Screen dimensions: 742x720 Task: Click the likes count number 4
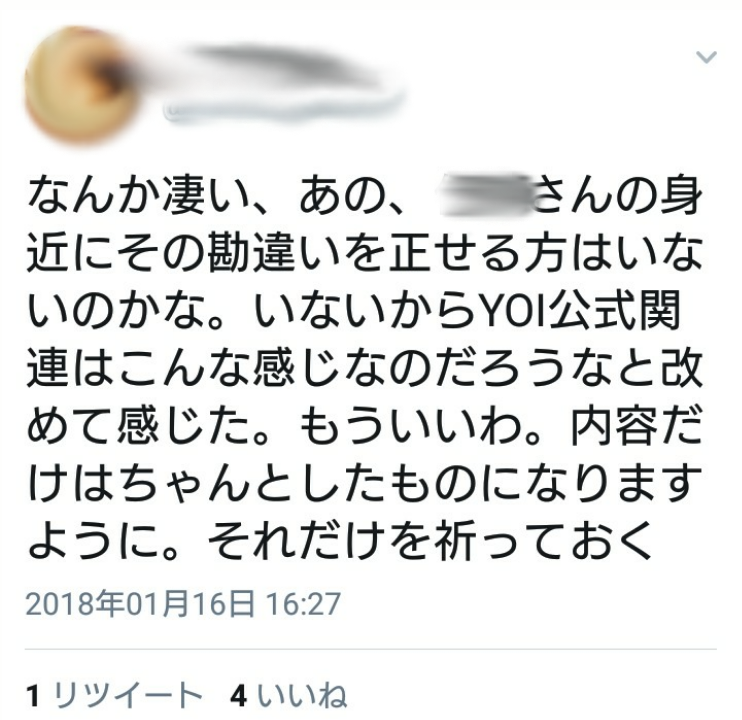coord(238,696)
